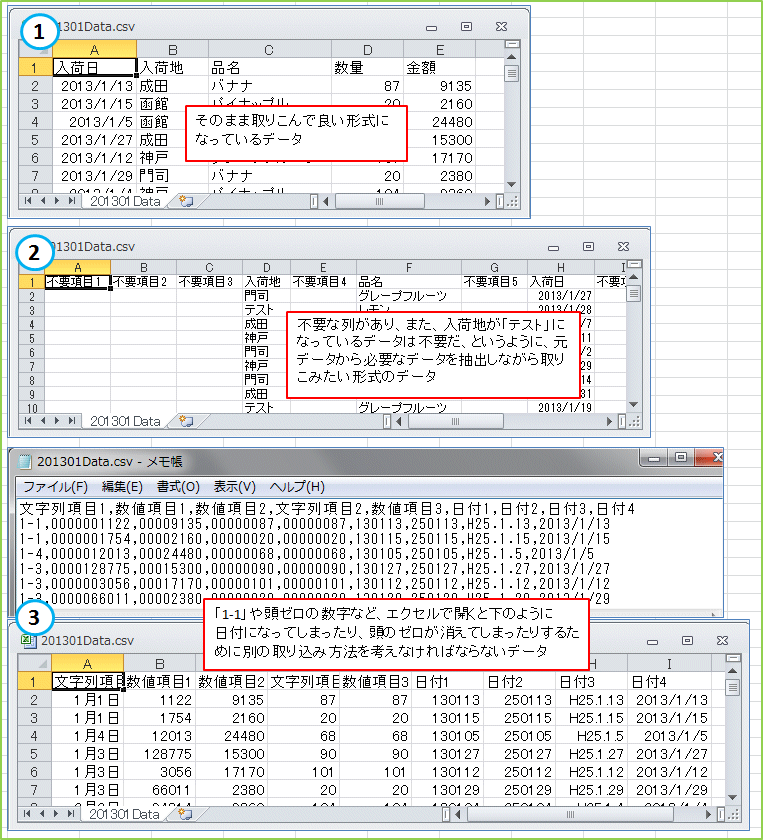Jump to last sheet in the 入荷日-first window

point(71,201)
